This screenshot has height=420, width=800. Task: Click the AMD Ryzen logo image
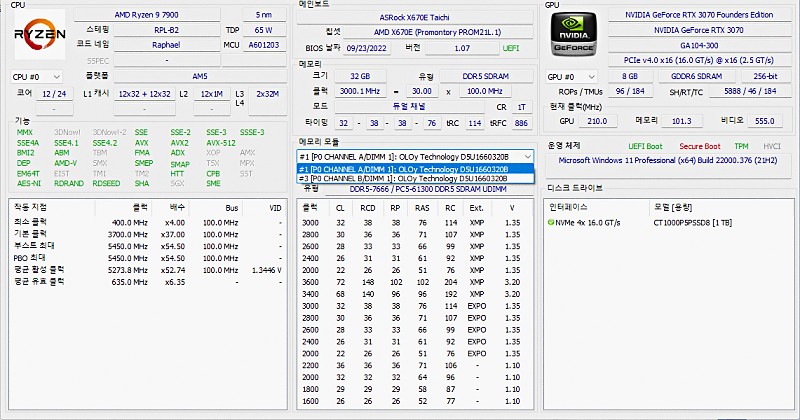[39, 35]
